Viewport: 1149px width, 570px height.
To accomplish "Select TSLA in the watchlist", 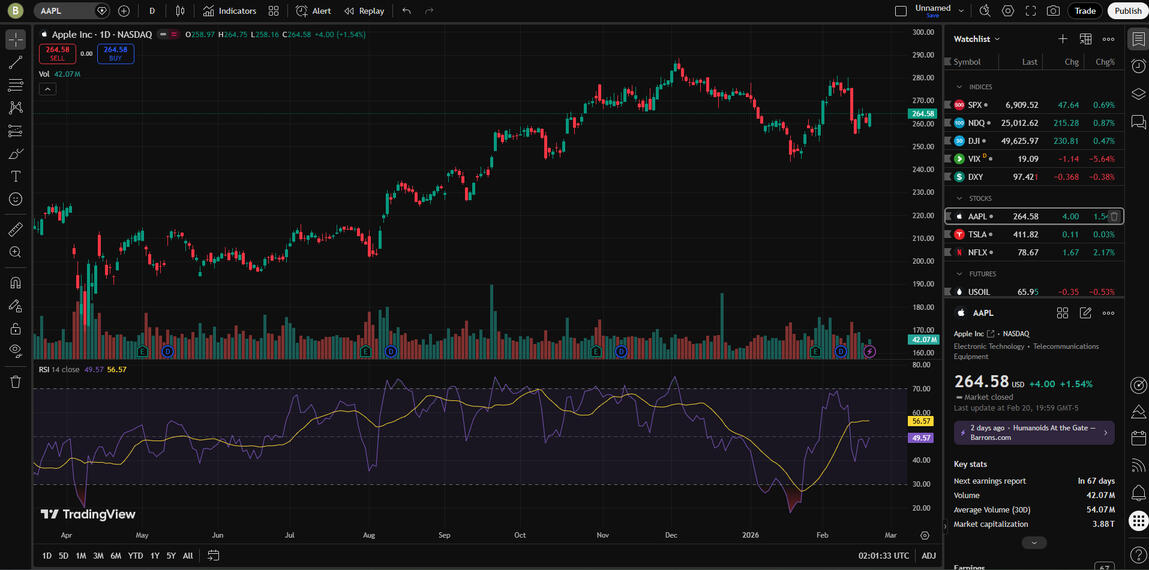I will coord(1033,234).
